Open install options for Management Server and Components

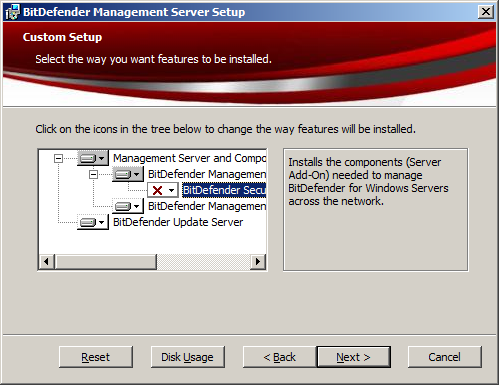tap(93, 158)
